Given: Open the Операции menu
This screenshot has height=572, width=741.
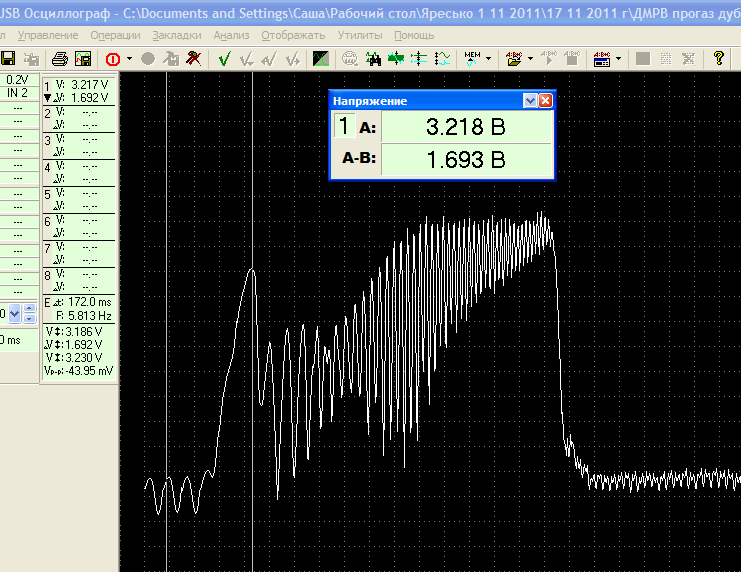Looking at the screenshot, I should point(115,35).
